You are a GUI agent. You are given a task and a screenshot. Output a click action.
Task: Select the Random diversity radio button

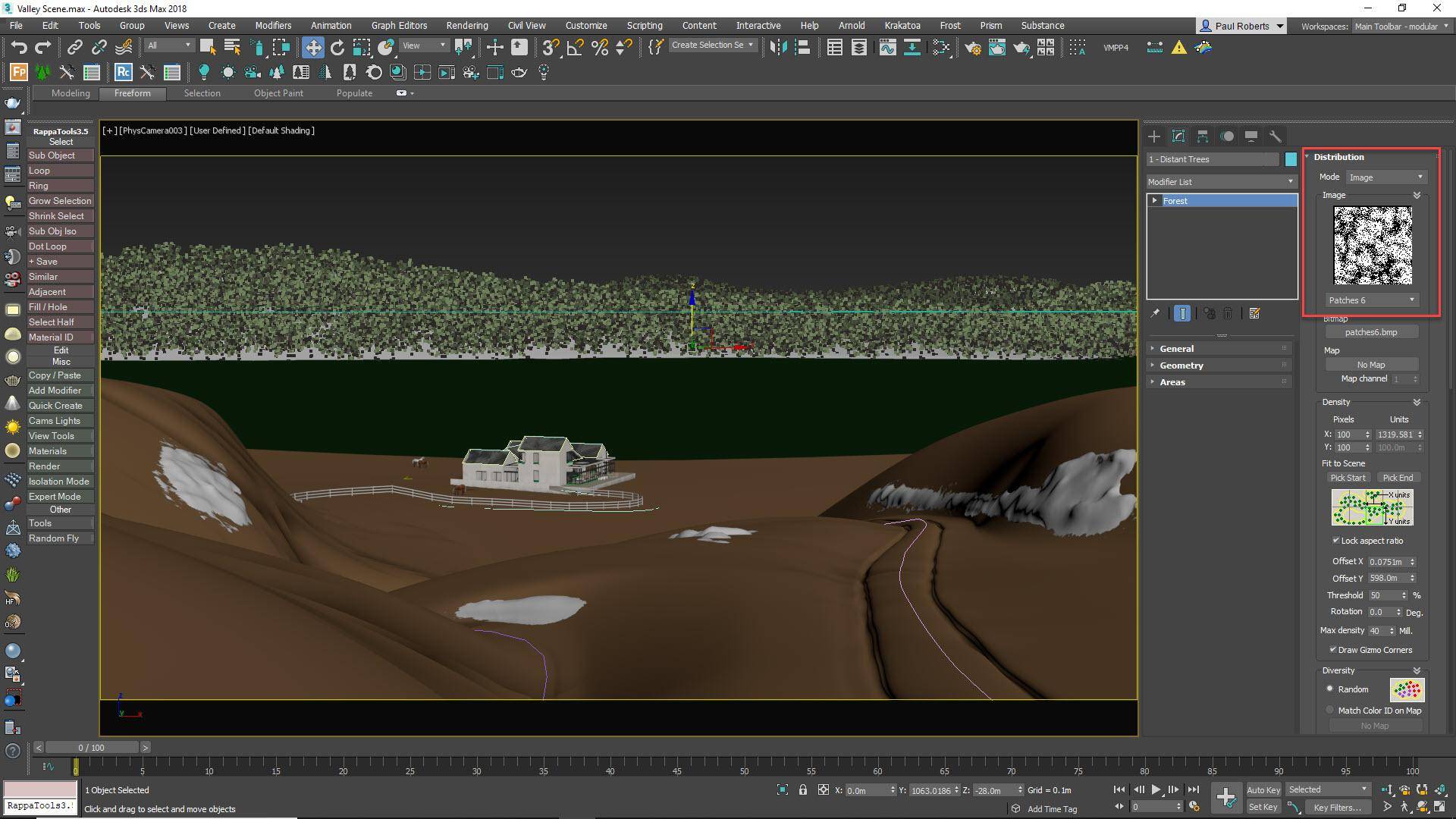1329,689
